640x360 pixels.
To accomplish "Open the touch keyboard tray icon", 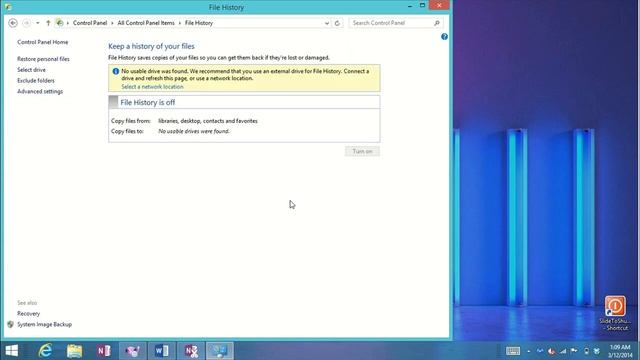I will point(513,351).
